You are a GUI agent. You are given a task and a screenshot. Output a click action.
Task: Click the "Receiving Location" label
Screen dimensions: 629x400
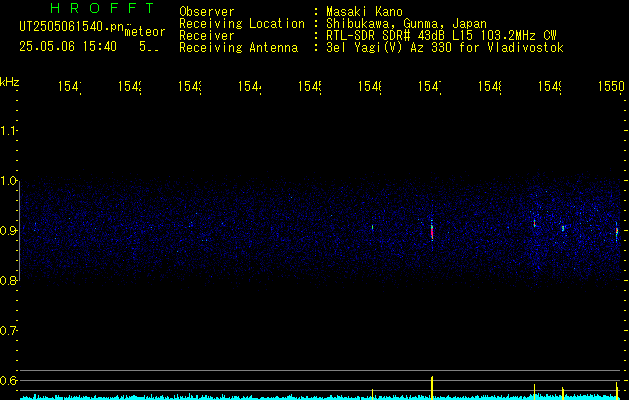(x=242, y=24)
